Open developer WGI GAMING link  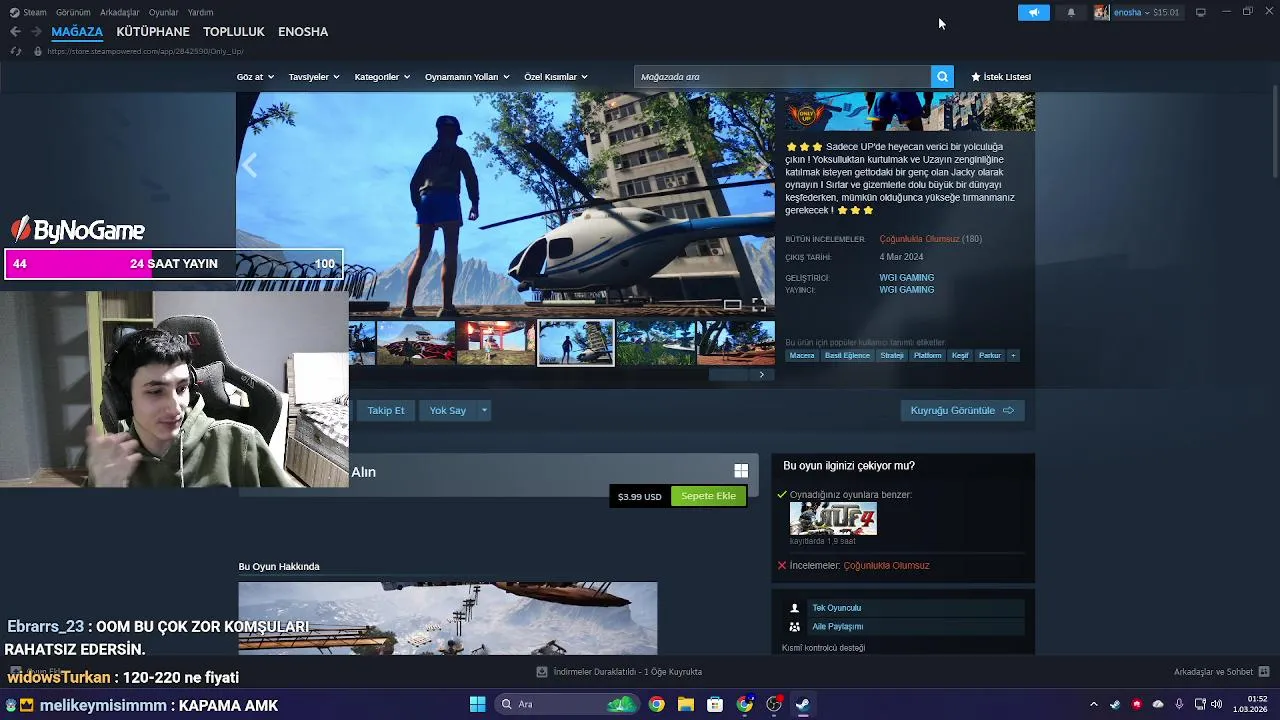pos(907,278)
